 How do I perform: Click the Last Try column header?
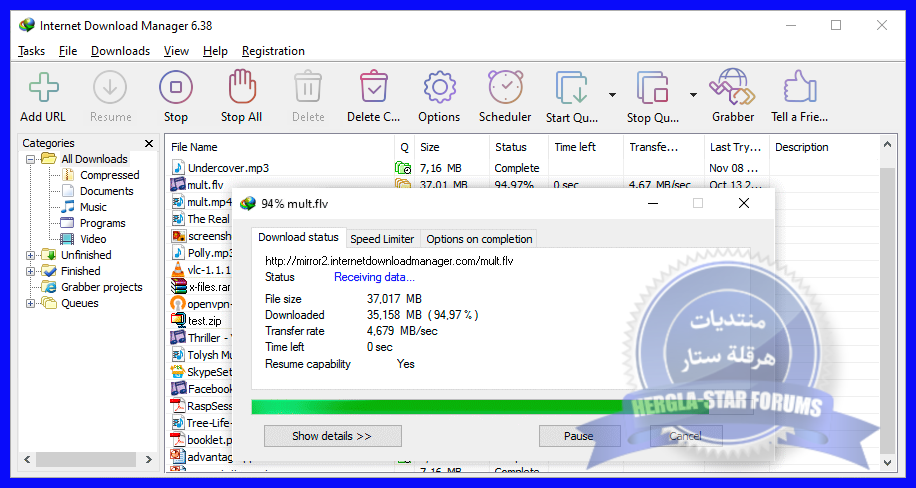coord(736,147)
